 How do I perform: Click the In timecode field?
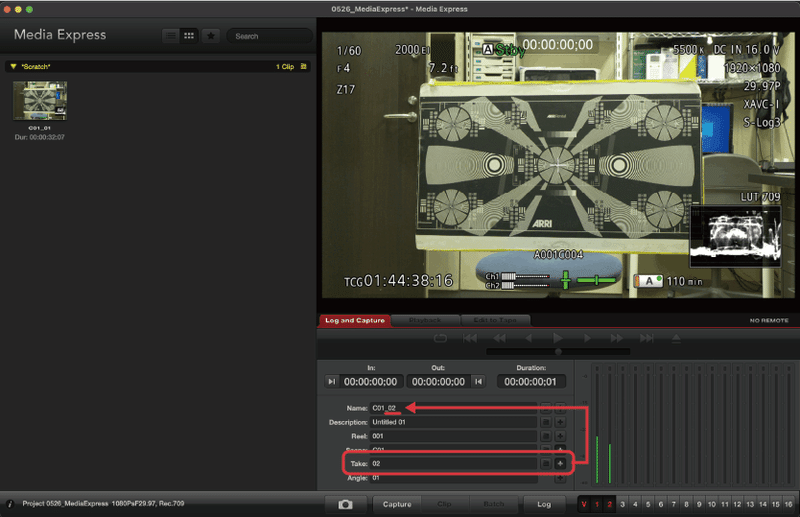click(x=370, y=382)
